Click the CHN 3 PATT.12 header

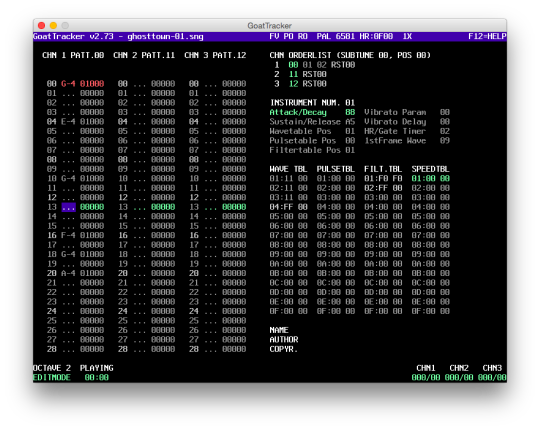(215, 55)
